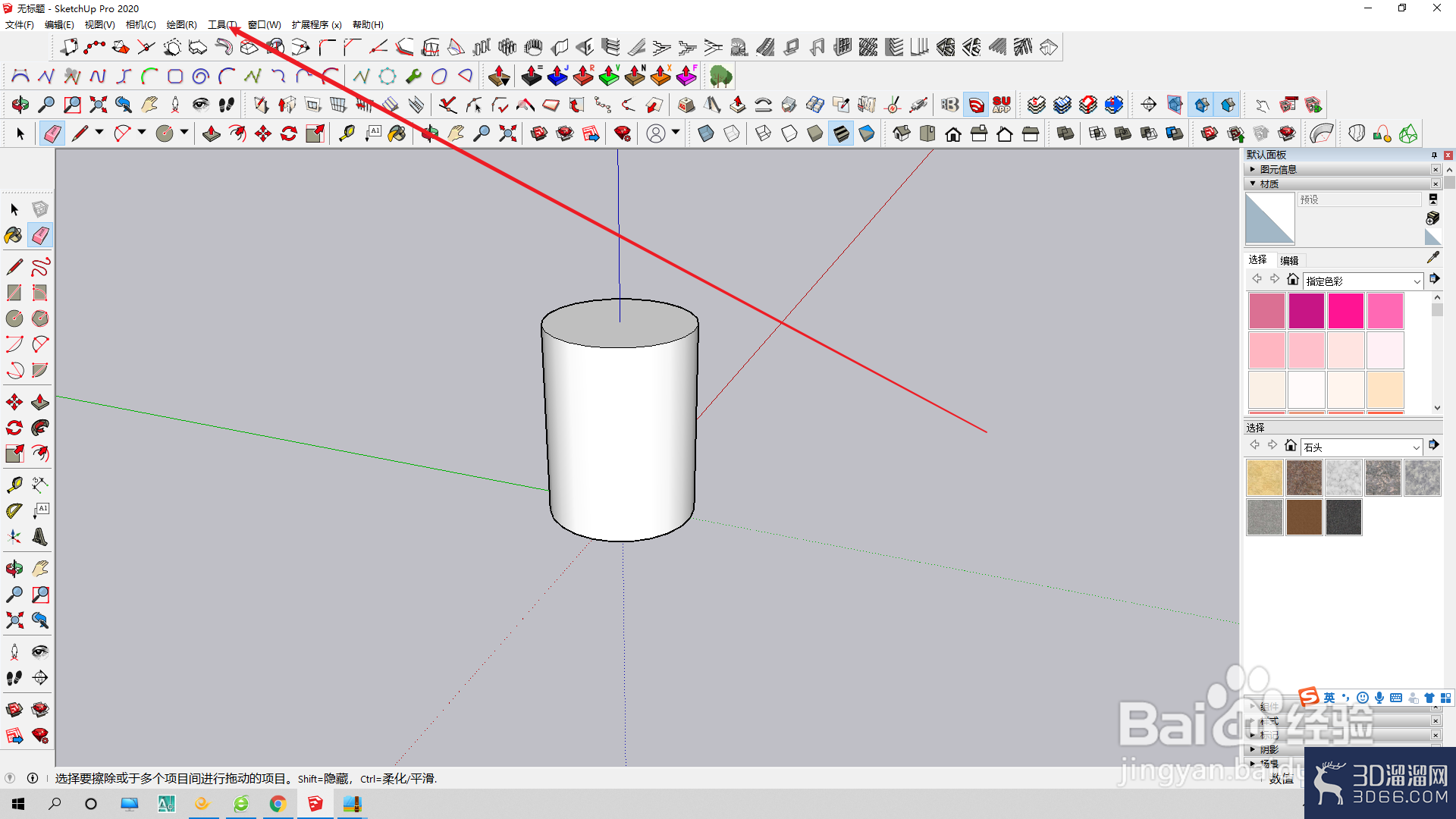Enable Wireframe face style
This screenshot has height=819, width=1456.
763,134
